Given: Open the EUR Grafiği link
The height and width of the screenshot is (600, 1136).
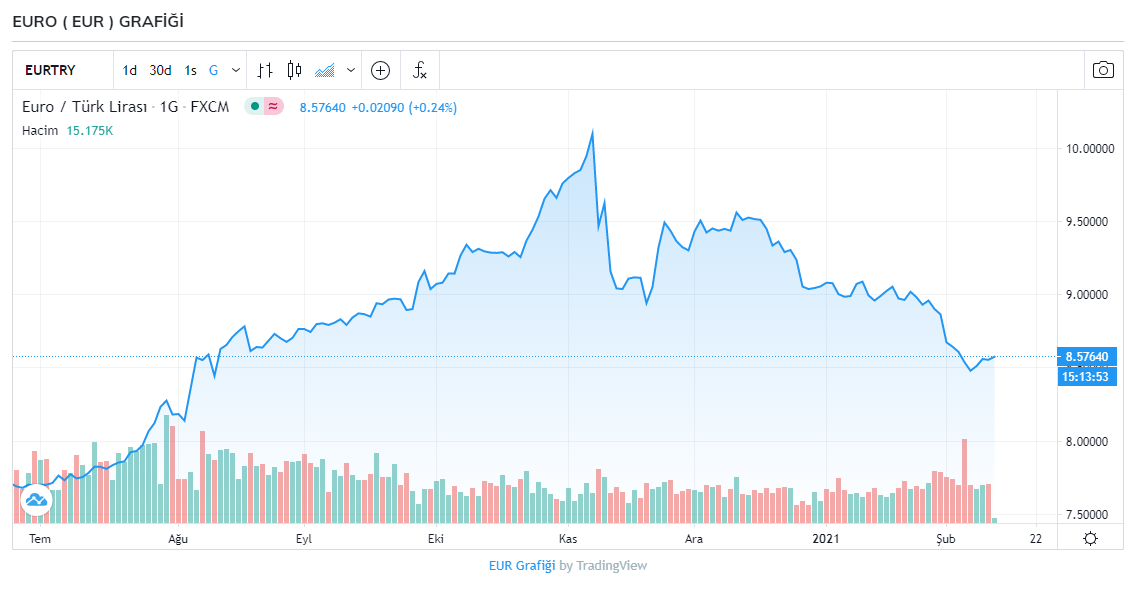Looking at the screenshot, I should 522,565.
